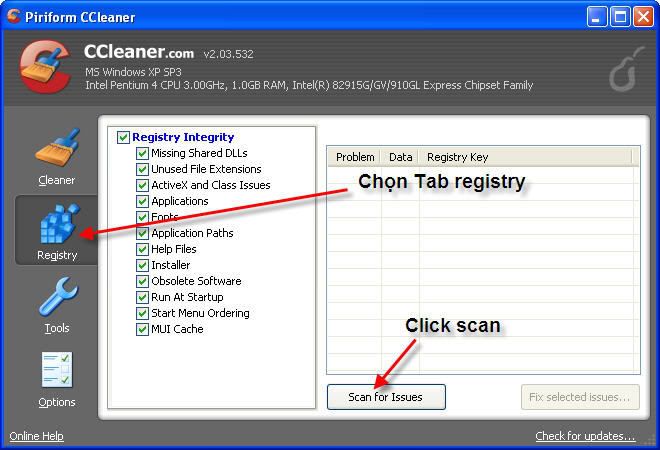
Task: Toggle the Installer checkbox
Action: coord(142,265)
